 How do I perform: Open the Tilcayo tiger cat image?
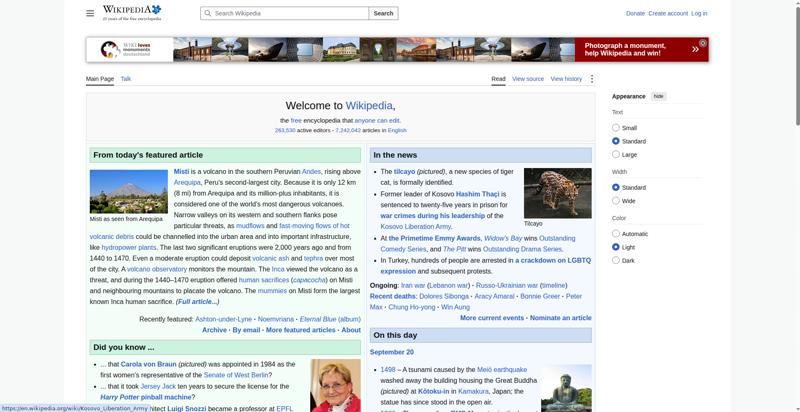point(558,193)
